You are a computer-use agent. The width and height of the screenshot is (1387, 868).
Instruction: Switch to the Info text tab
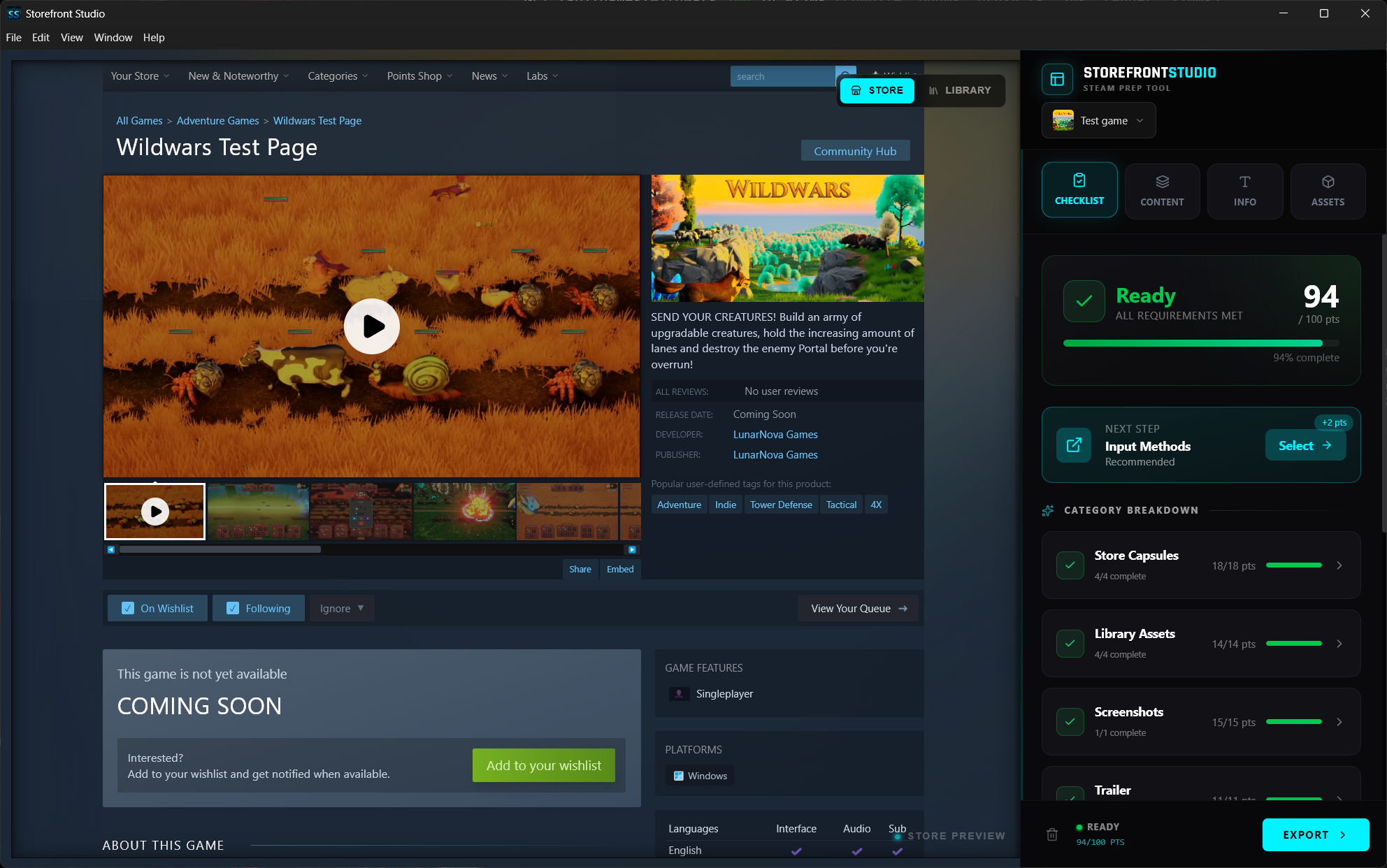coord(1244,191)
